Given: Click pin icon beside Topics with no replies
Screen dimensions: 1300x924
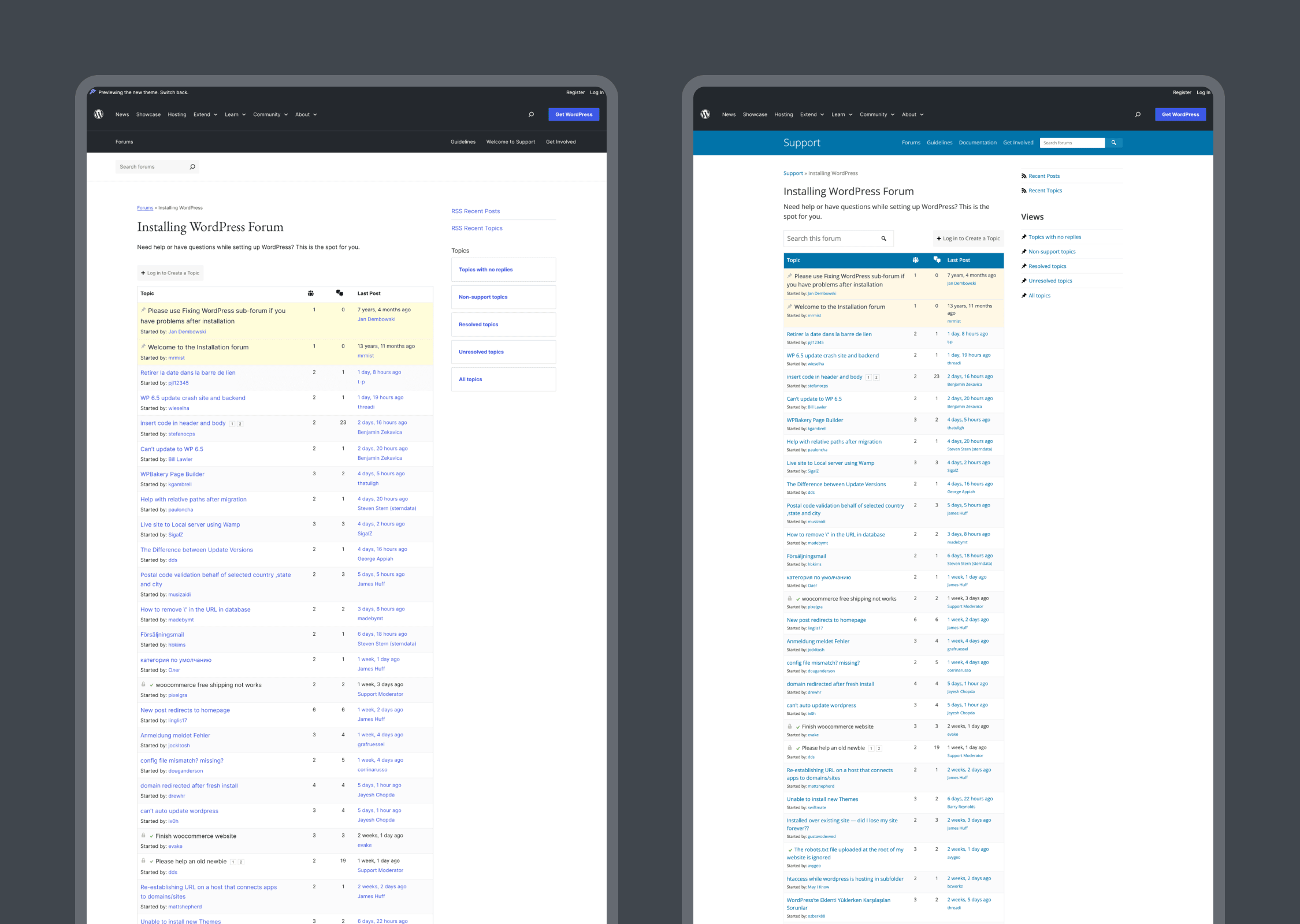Looking at the screenshot, I should pos(1024,237).
